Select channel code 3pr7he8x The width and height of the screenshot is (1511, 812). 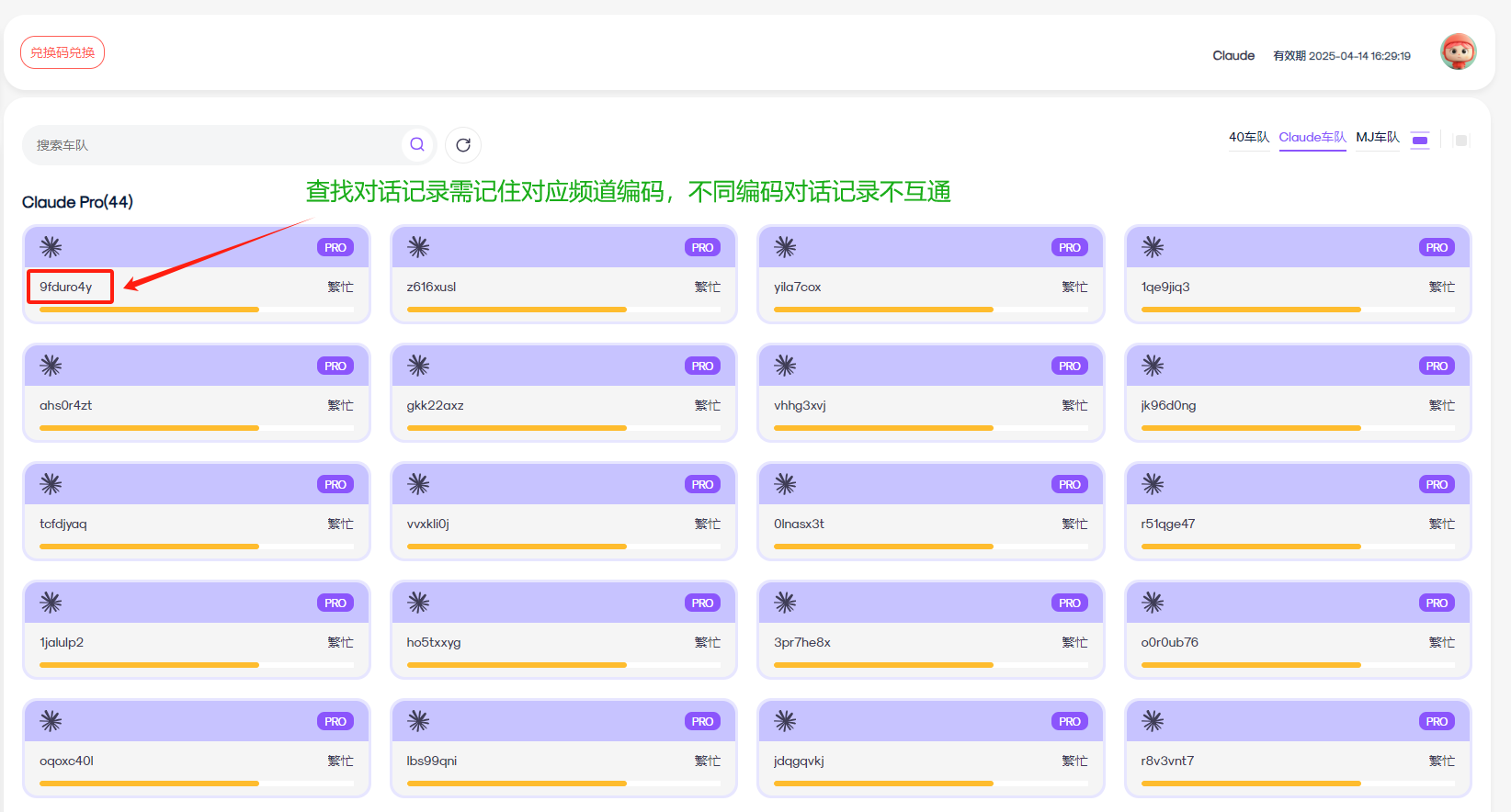pyautogui.click(x=802, y=642)
